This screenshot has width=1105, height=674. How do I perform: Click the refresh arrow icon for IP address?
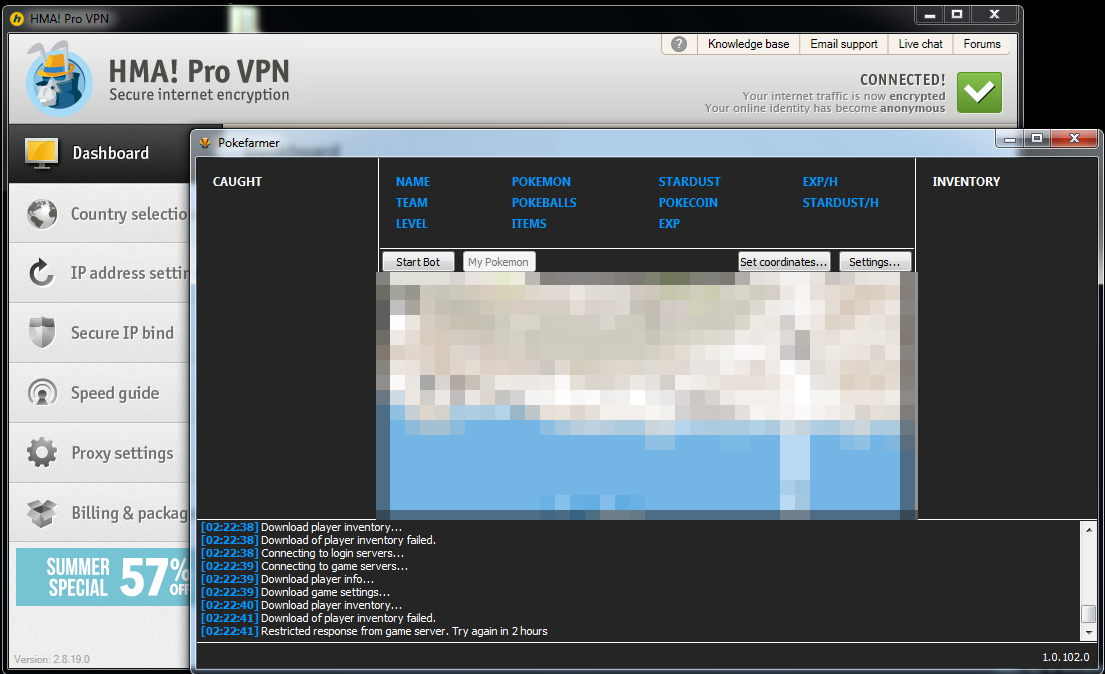42,273
